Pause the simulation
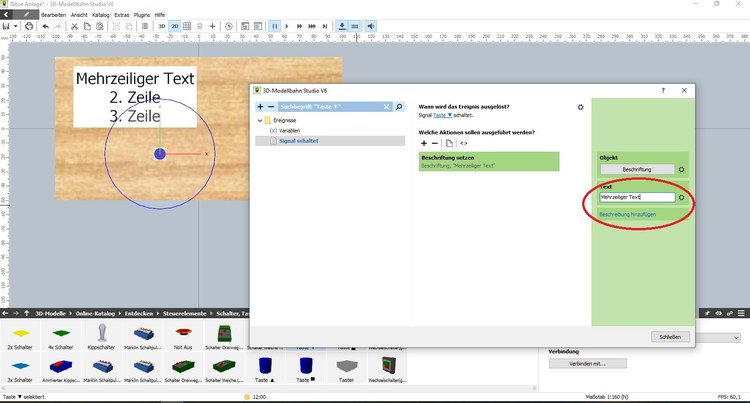The height and width of the screenshot is (403, 750). (x=275, y=26)
